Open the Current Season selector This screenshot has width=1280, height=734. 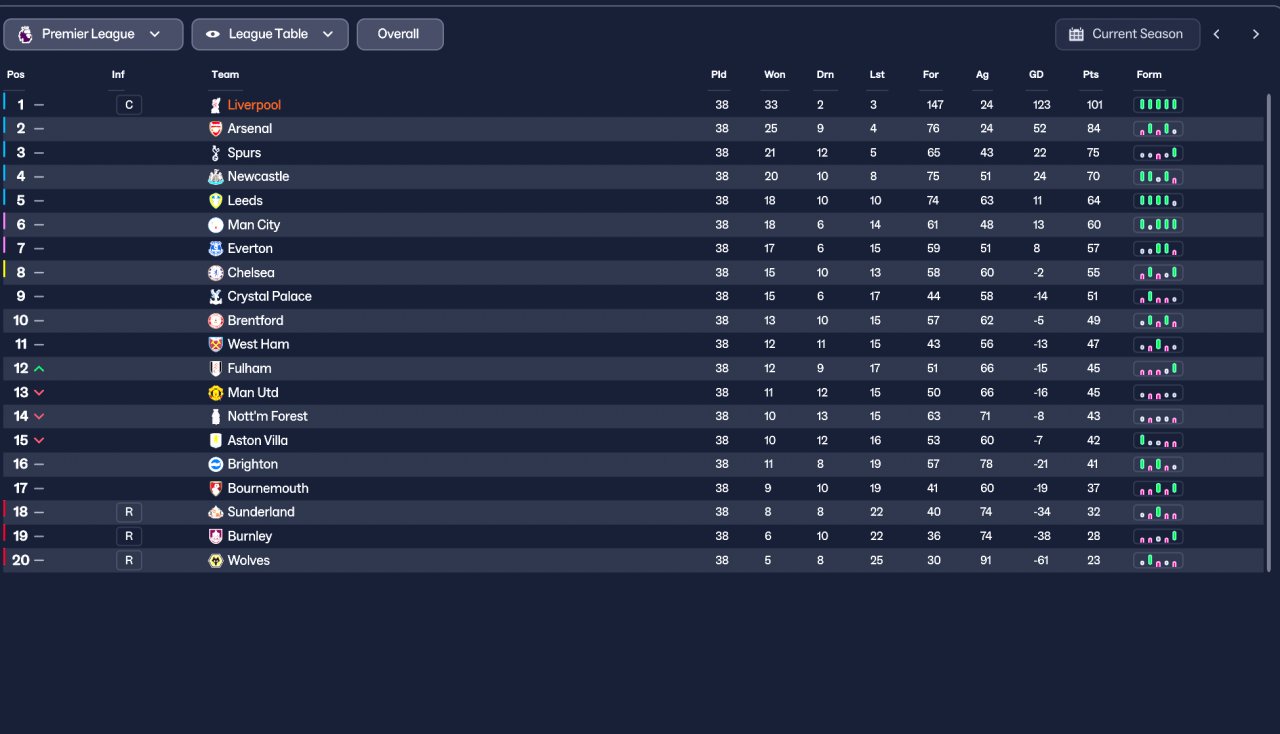coord(1127,34)
